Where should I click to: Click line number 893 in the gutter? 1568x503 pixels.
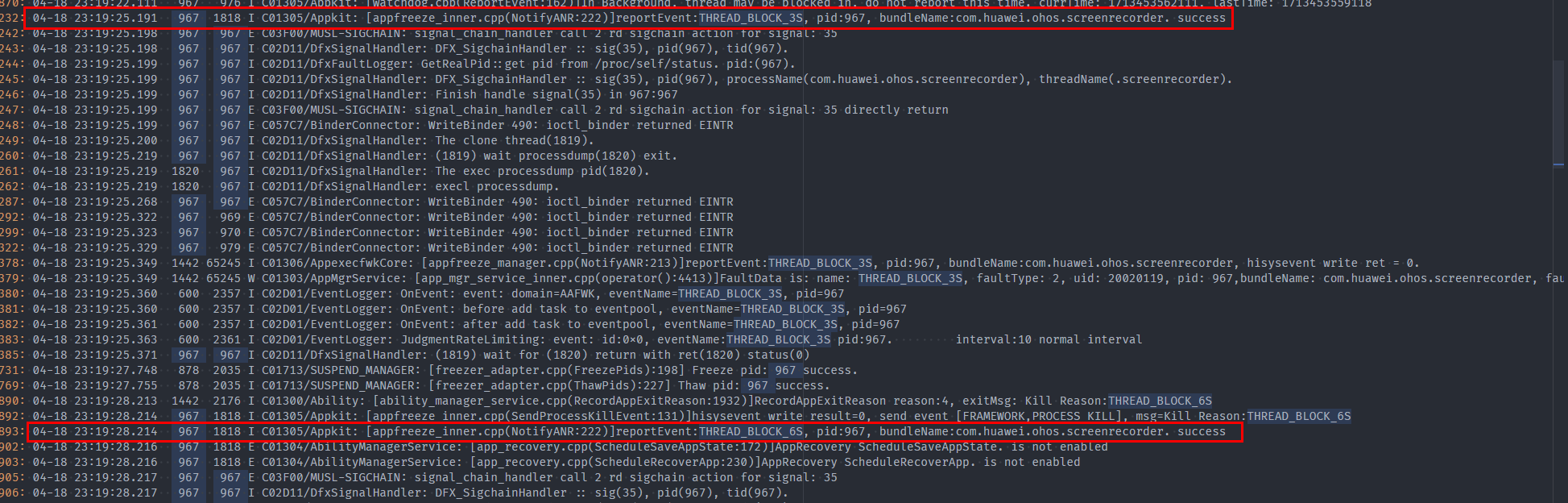[11, 432]
